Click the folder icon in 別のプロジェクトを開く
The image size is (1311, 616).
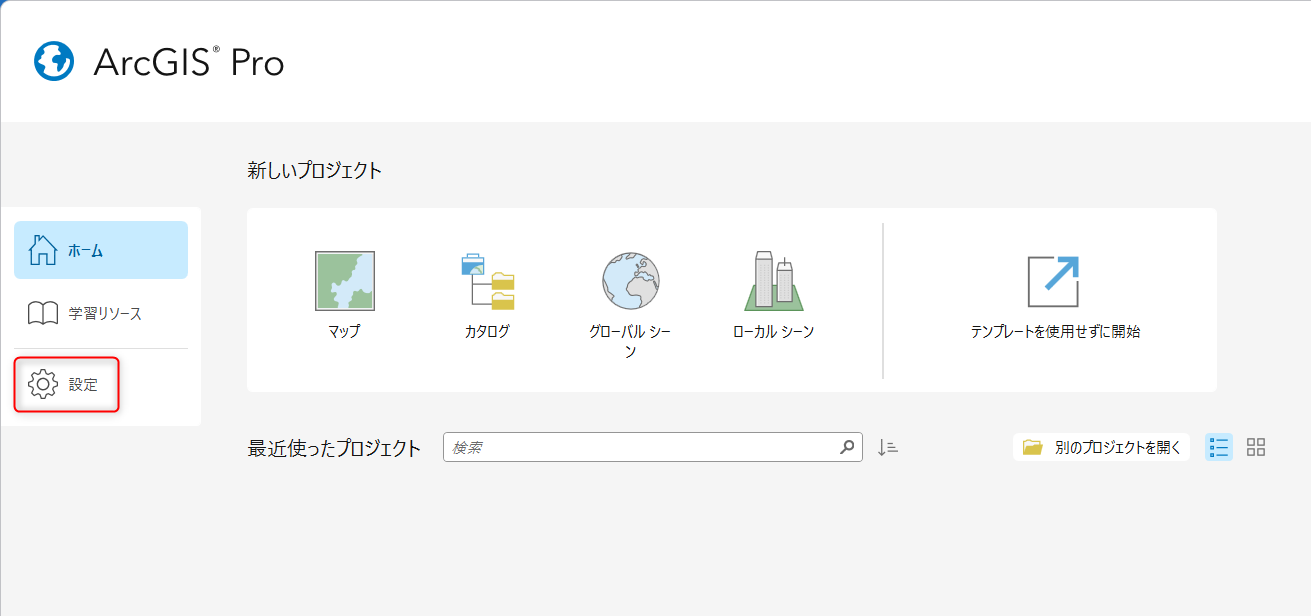(1033, 448)
